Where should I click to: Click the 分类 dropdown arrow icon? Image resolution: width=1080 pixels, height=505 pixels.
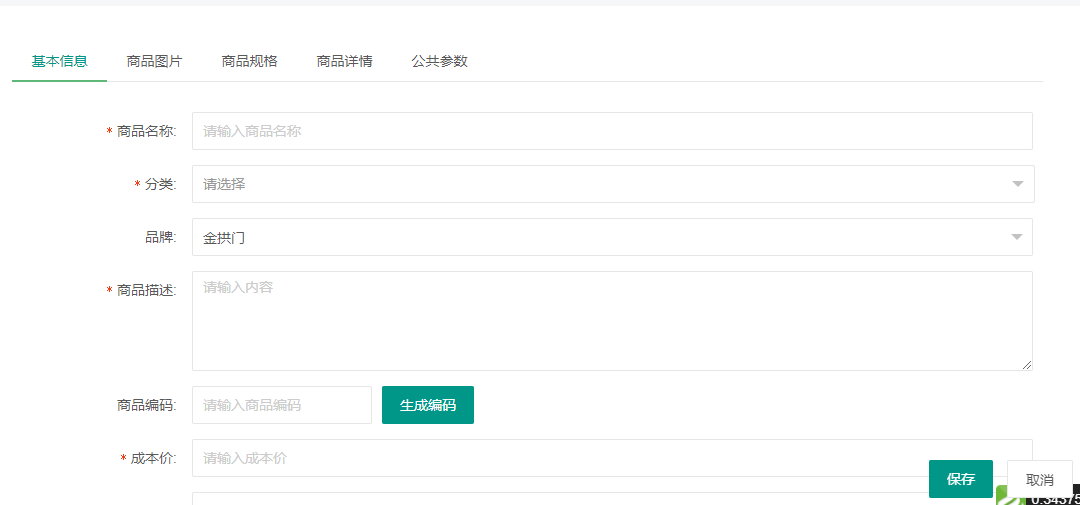coord(1017,184)
